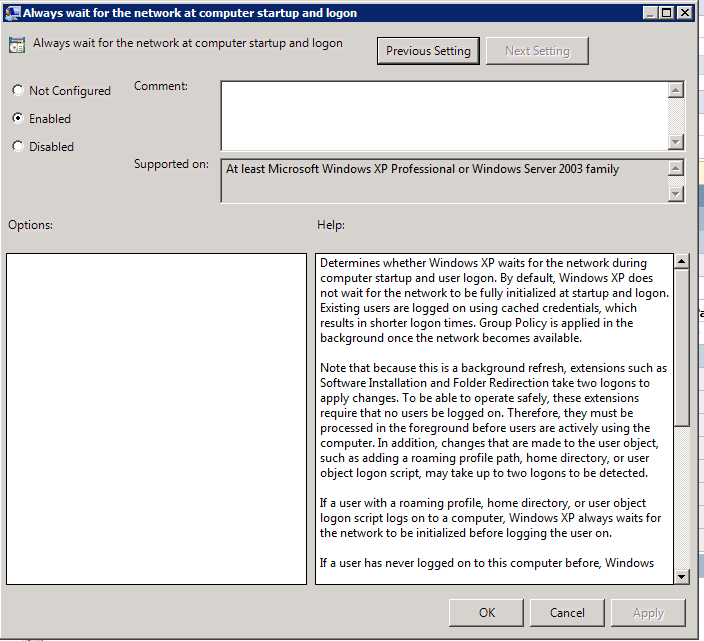Set the policy to Disabled
Screen dimensions: 704x641
[18, 147]
